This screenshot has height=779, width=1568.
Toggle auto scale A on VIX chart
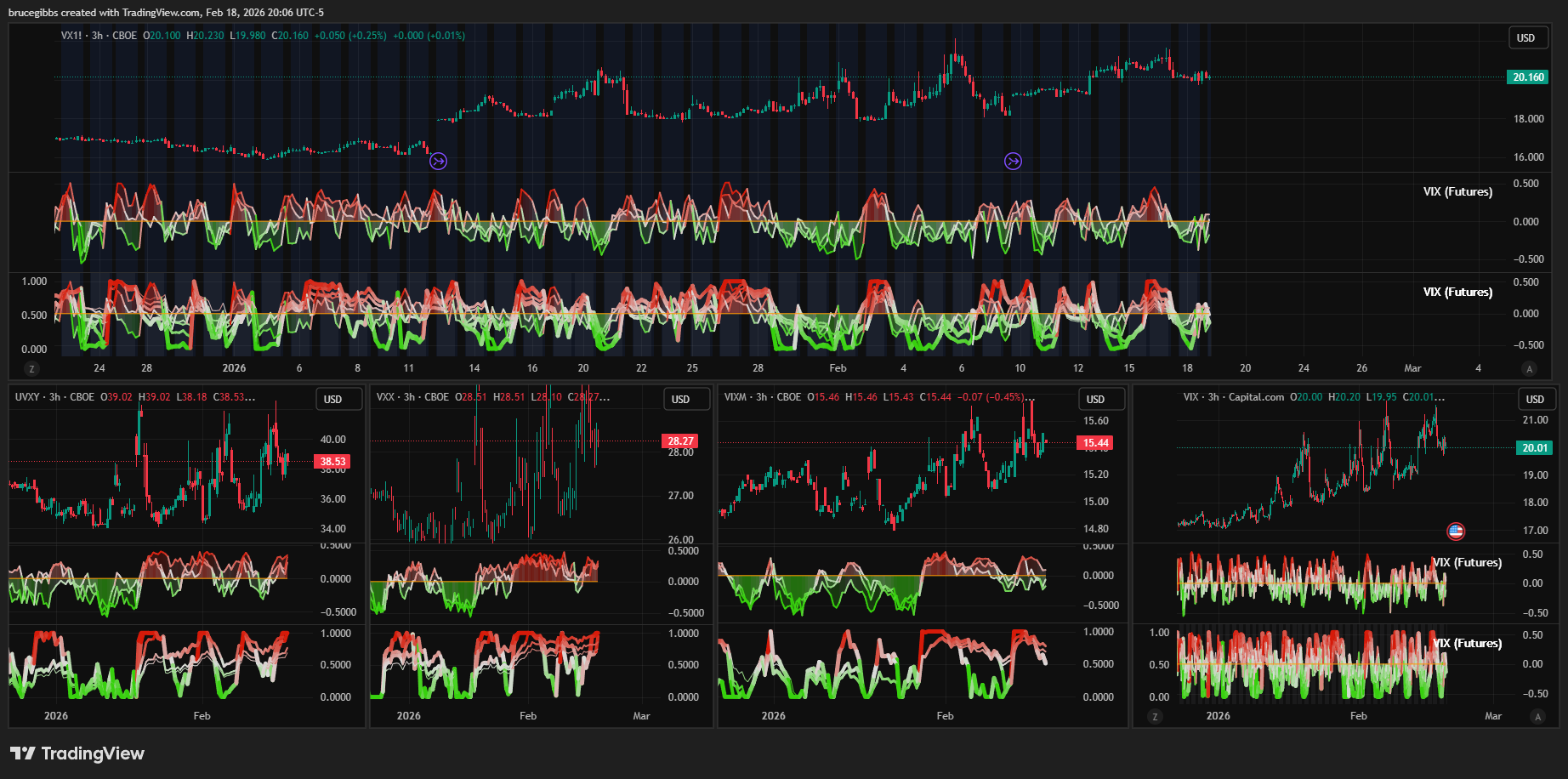pyautogui.click(x=1537, y=716)
